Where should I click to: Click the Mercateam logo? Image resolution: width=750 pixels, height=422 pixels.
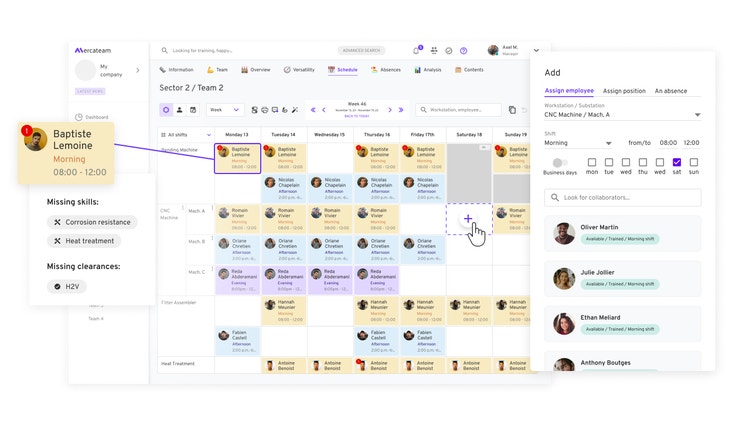point(93,50)
